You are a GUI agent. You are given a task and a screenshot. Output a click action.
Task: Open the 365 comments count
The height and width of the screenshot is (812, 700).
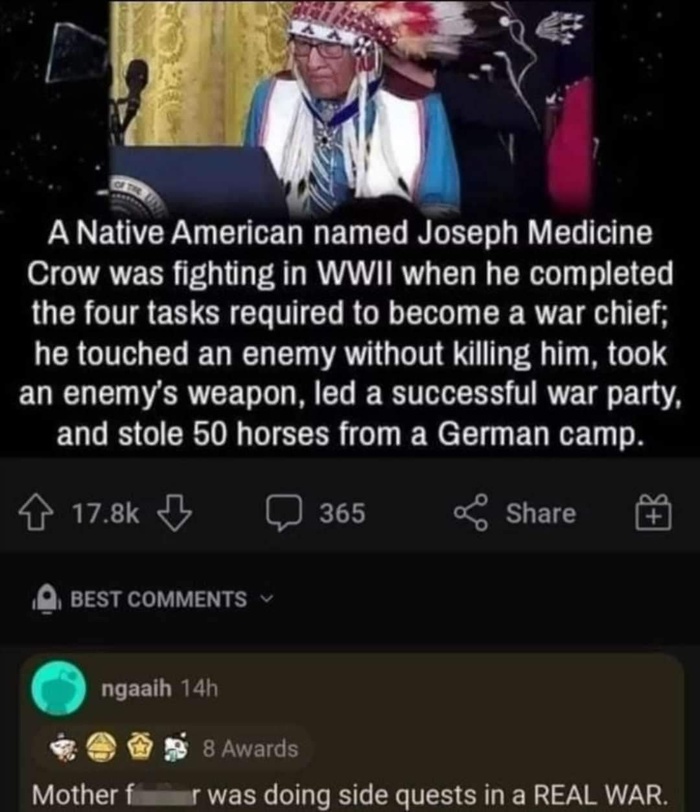pos(342,513)
